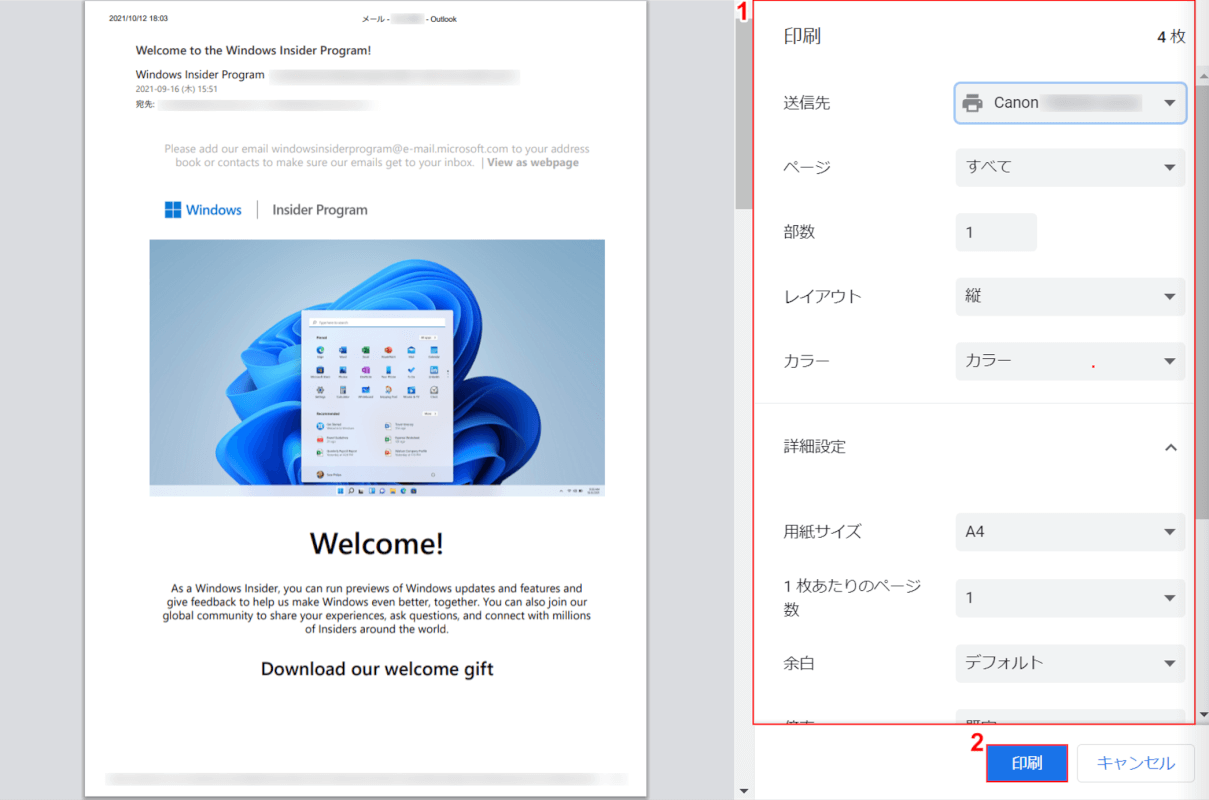Click the 印刷 heading text
The image size is (1209, 800).
pyautogui.click(x=803, y=36)
